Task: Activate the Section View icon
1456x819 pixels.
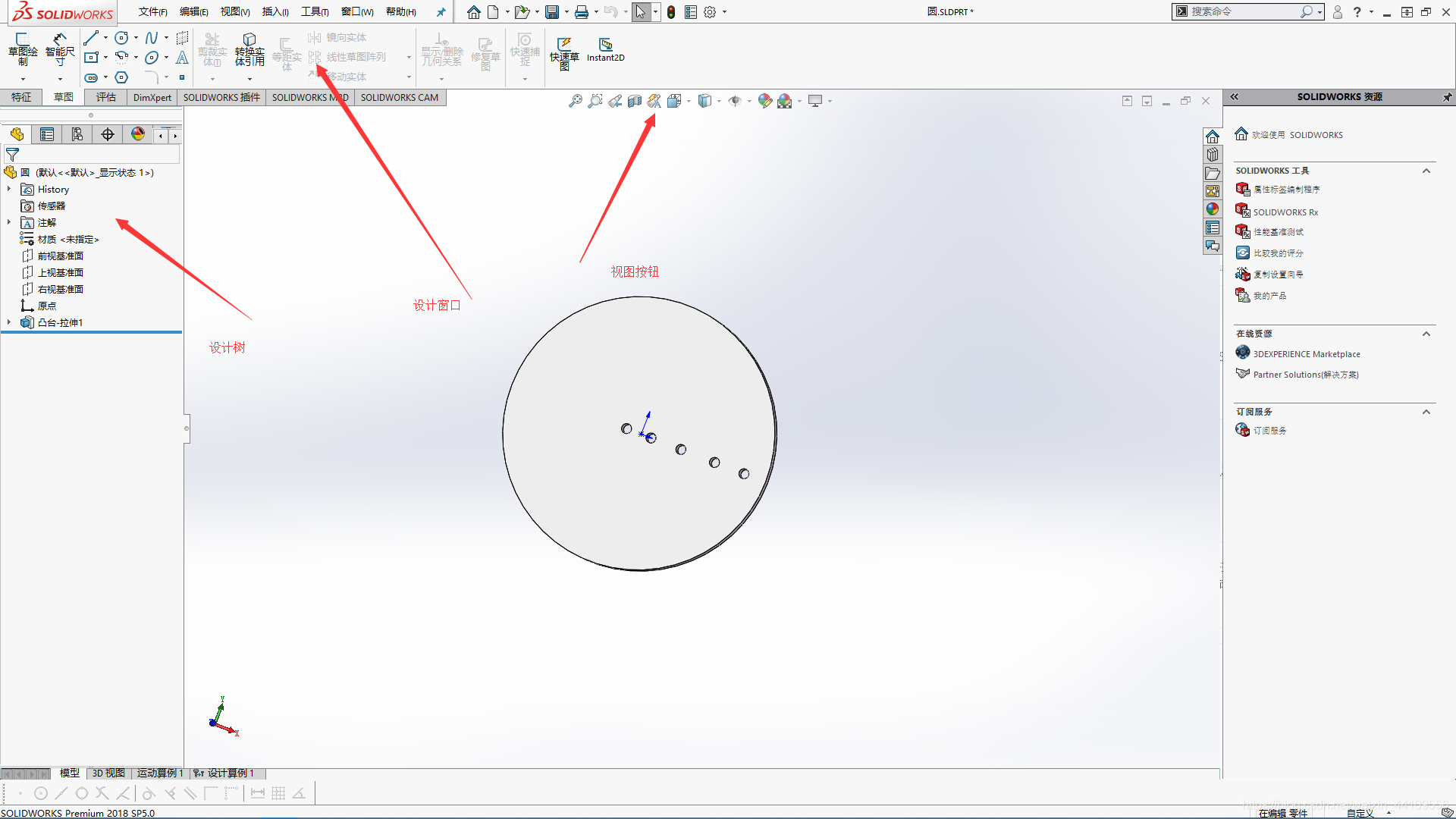Action: [635, 101]
